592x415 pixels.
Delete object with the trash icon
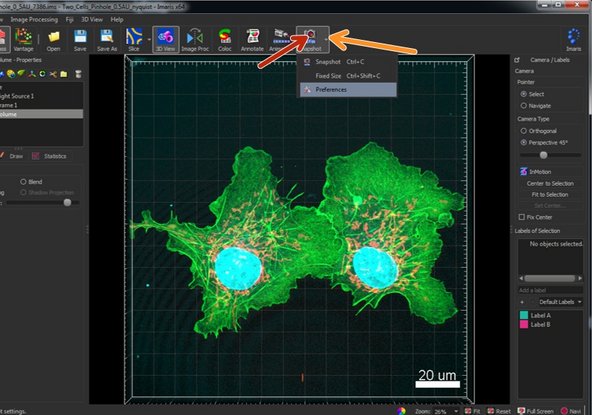click(x=78, y=74)
